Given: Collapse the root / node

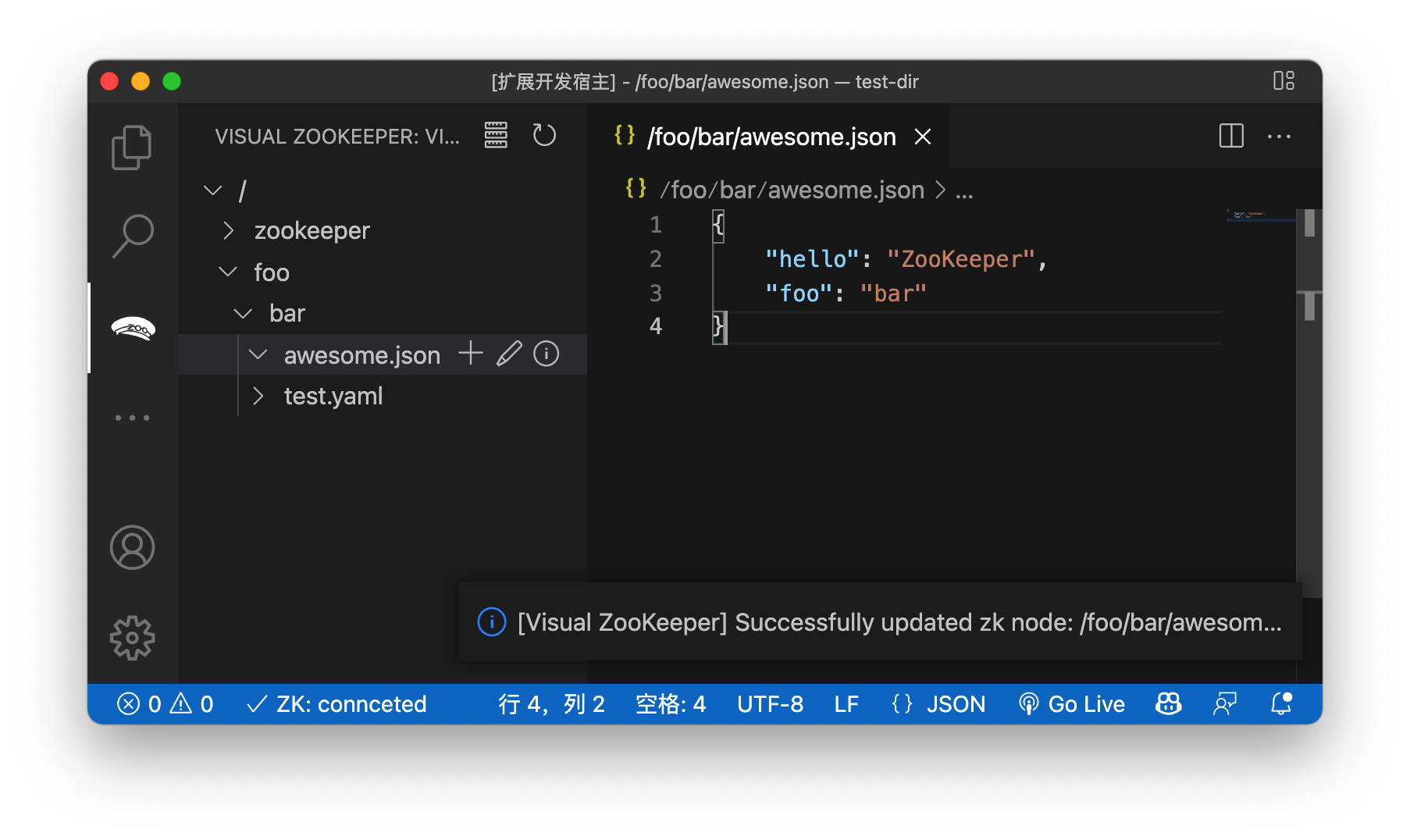Looking at the screenshot, I should (x=212, y=190).
